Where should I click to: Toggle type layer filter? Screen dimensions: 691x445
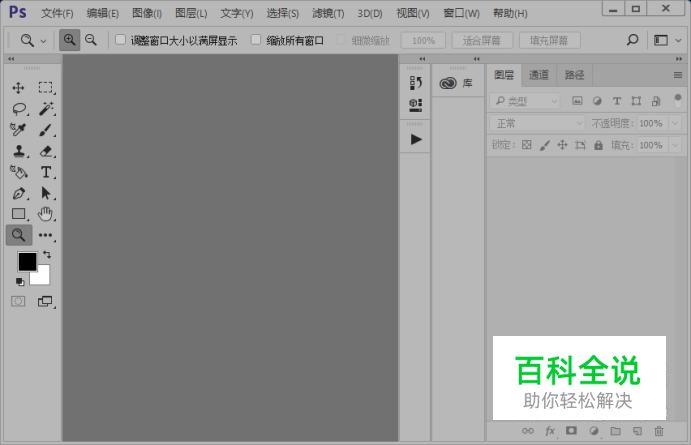tap(617, 101)
